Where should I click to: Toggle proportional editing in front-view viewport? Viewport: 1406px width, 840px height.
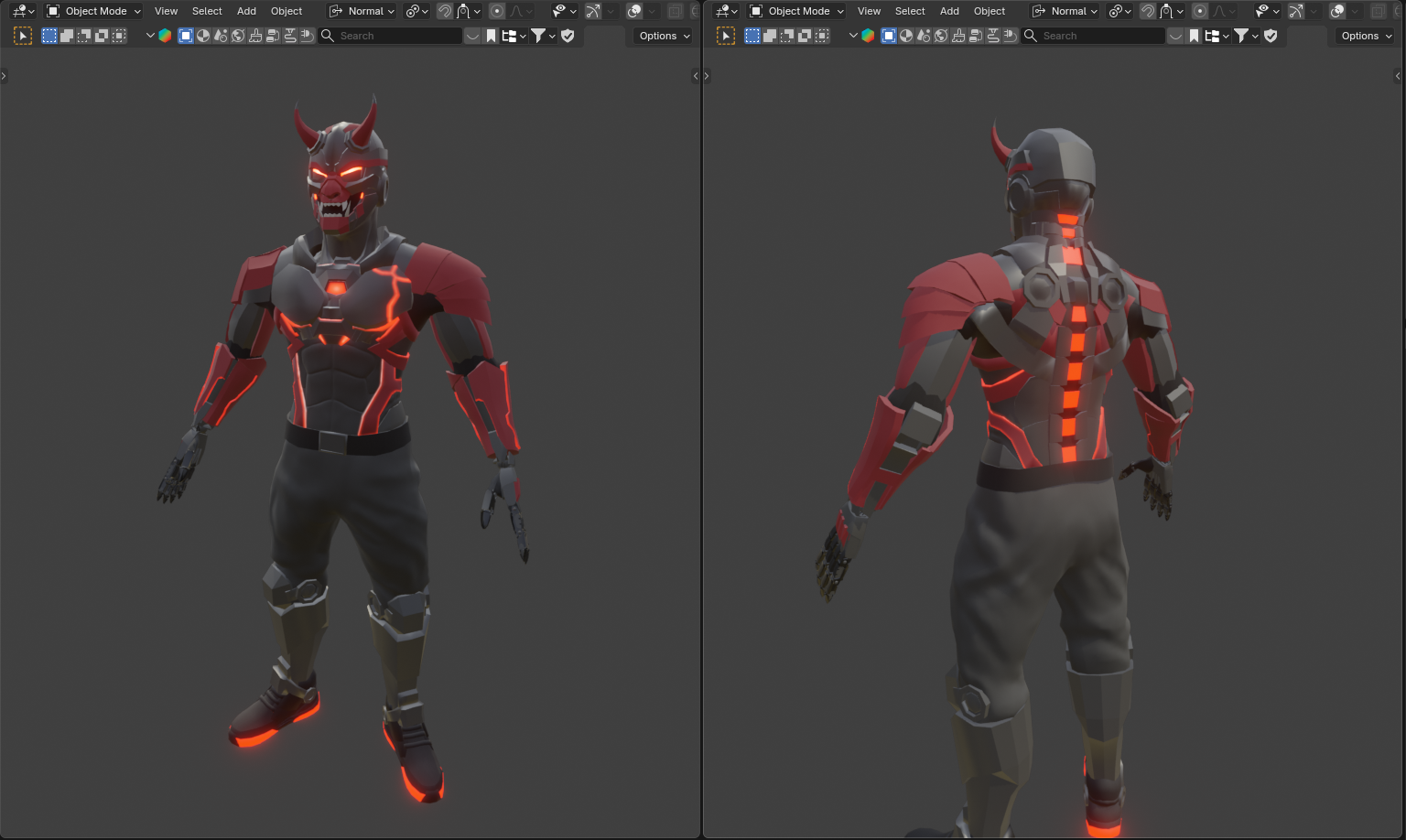point(497,11)
